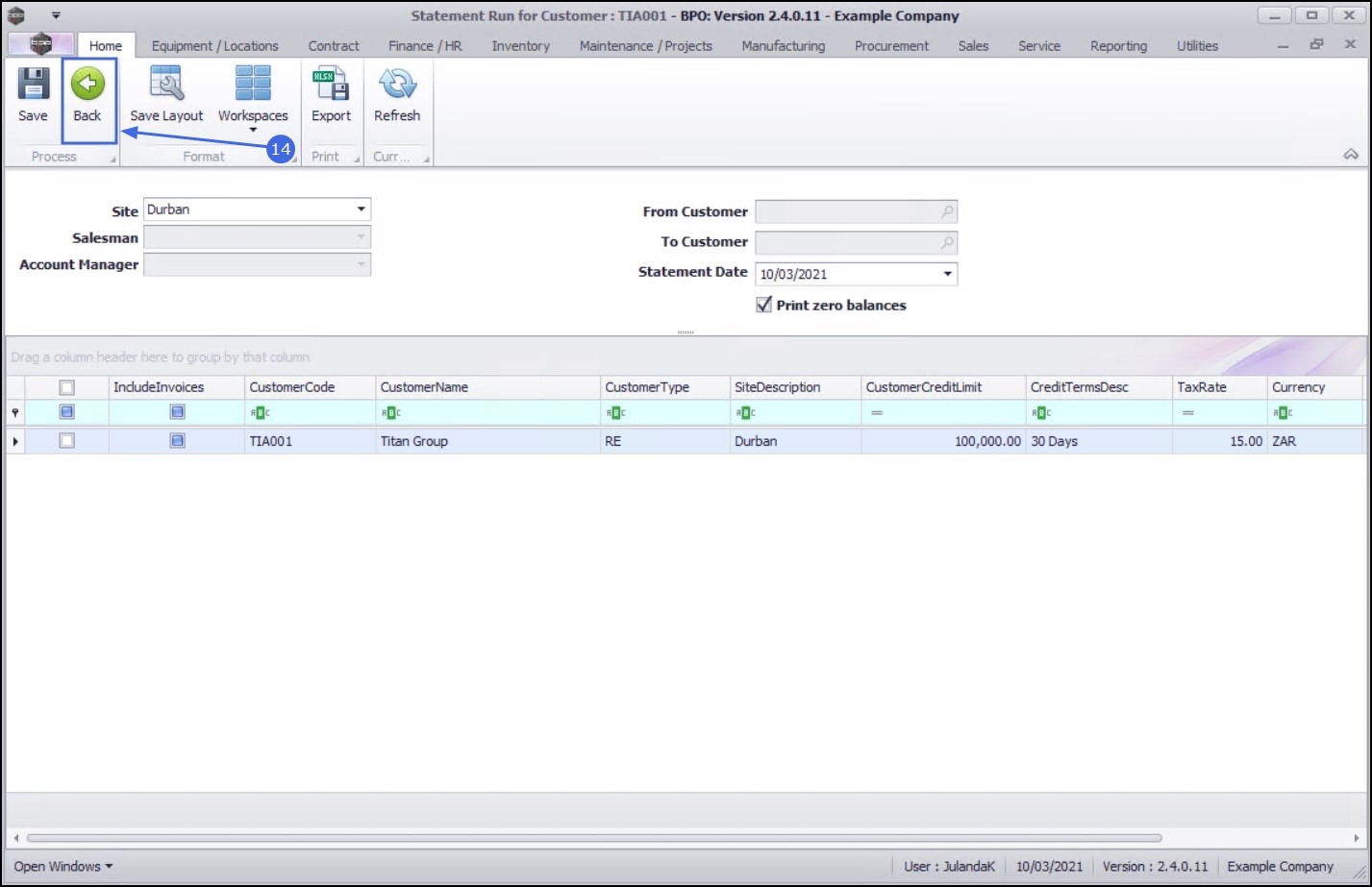Image resolution: width=1372 pixels, height=887 pixels.
Task: Open CustomerType filter condition icon
Action: click(x=615, y=413)
